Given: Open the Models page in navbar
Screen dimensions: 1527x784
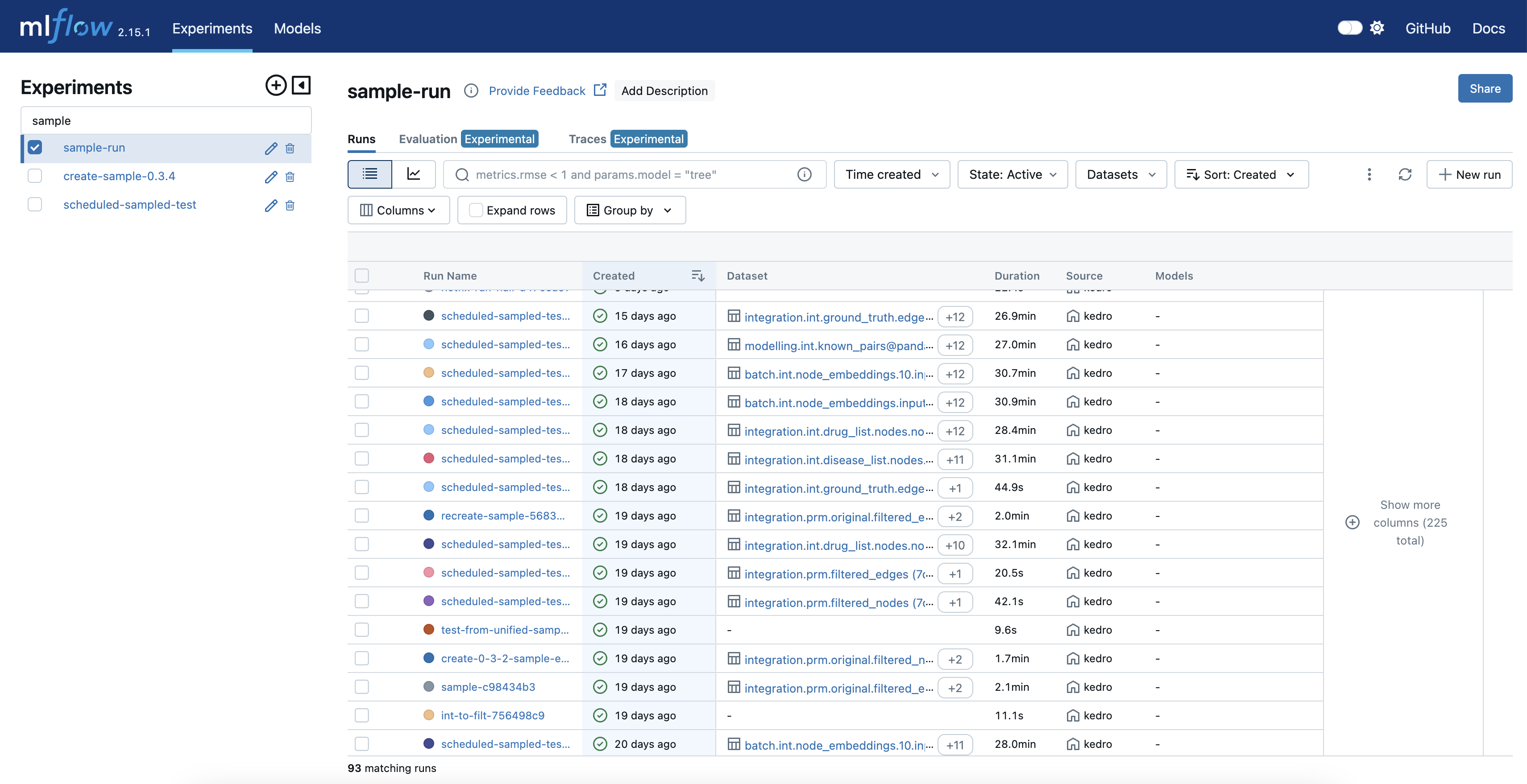Looking at the screenshot, I should pos(297,28).
